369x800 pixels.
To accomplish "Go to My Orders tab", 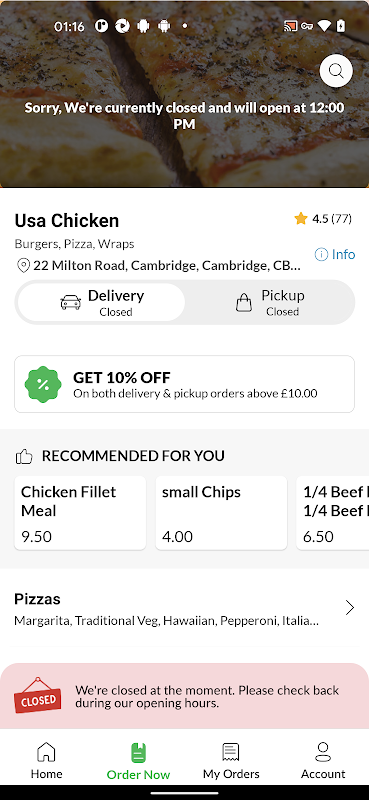I will pos(231,761).
